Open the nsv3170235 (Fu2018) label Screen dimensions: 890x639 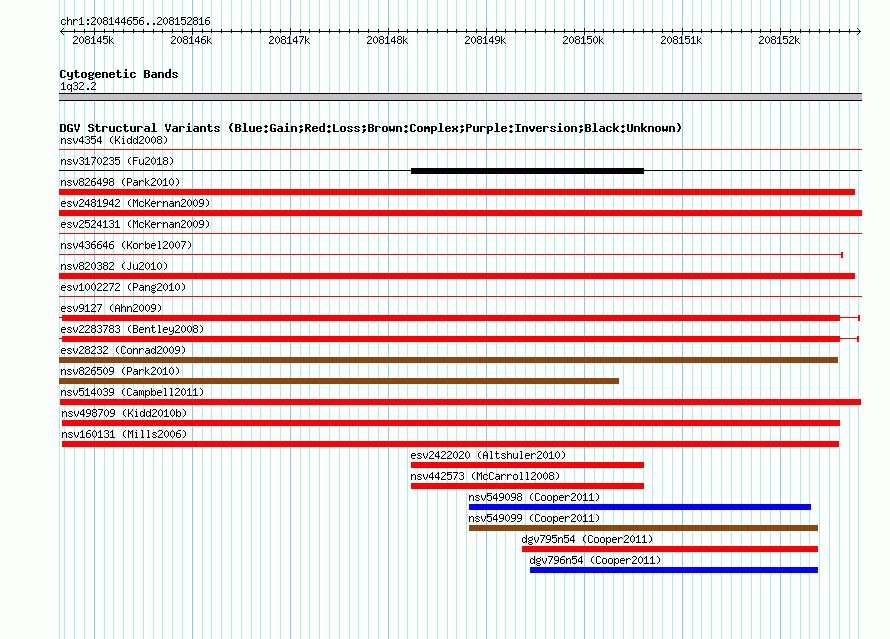click(x=117, y=161)
